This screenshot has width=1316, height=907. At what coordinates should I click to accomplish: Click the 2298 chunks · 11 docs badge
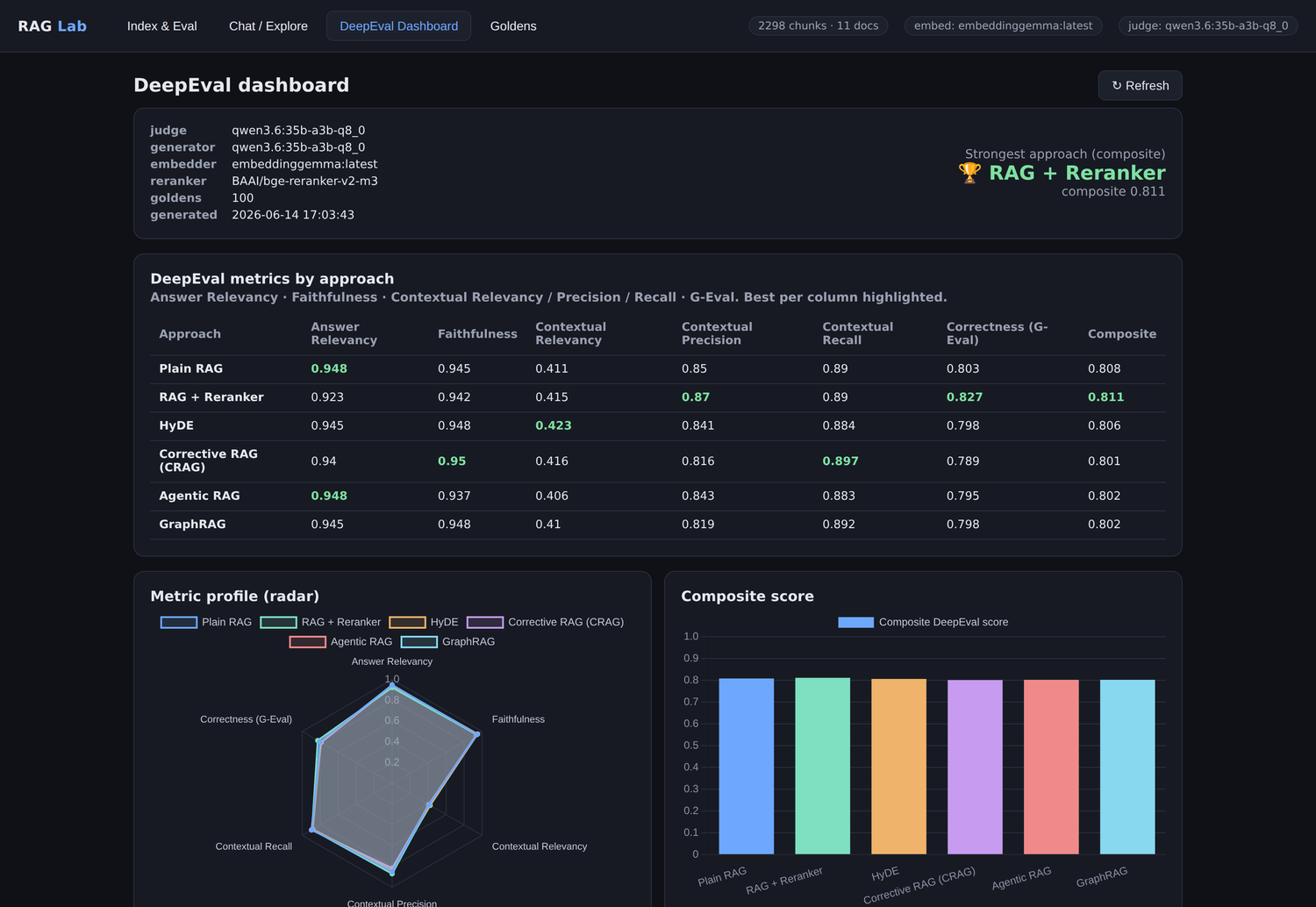coord(818,25)
